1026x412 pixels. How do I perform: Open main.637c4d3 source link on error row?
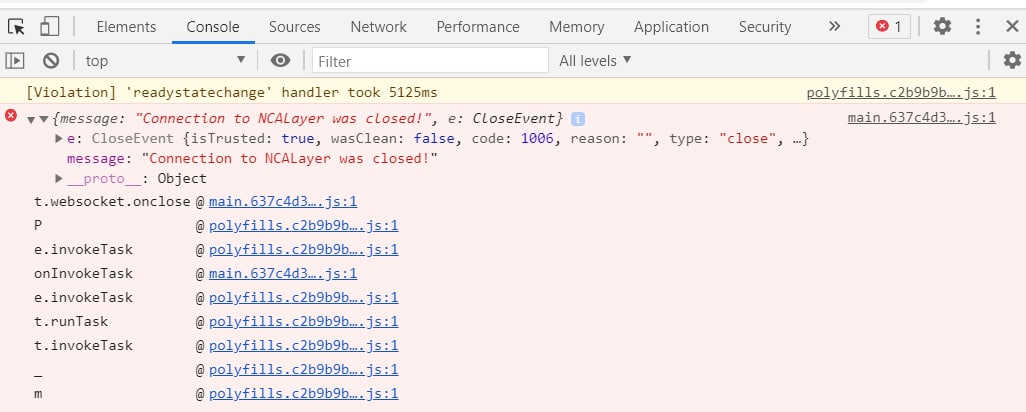[921, 118]
